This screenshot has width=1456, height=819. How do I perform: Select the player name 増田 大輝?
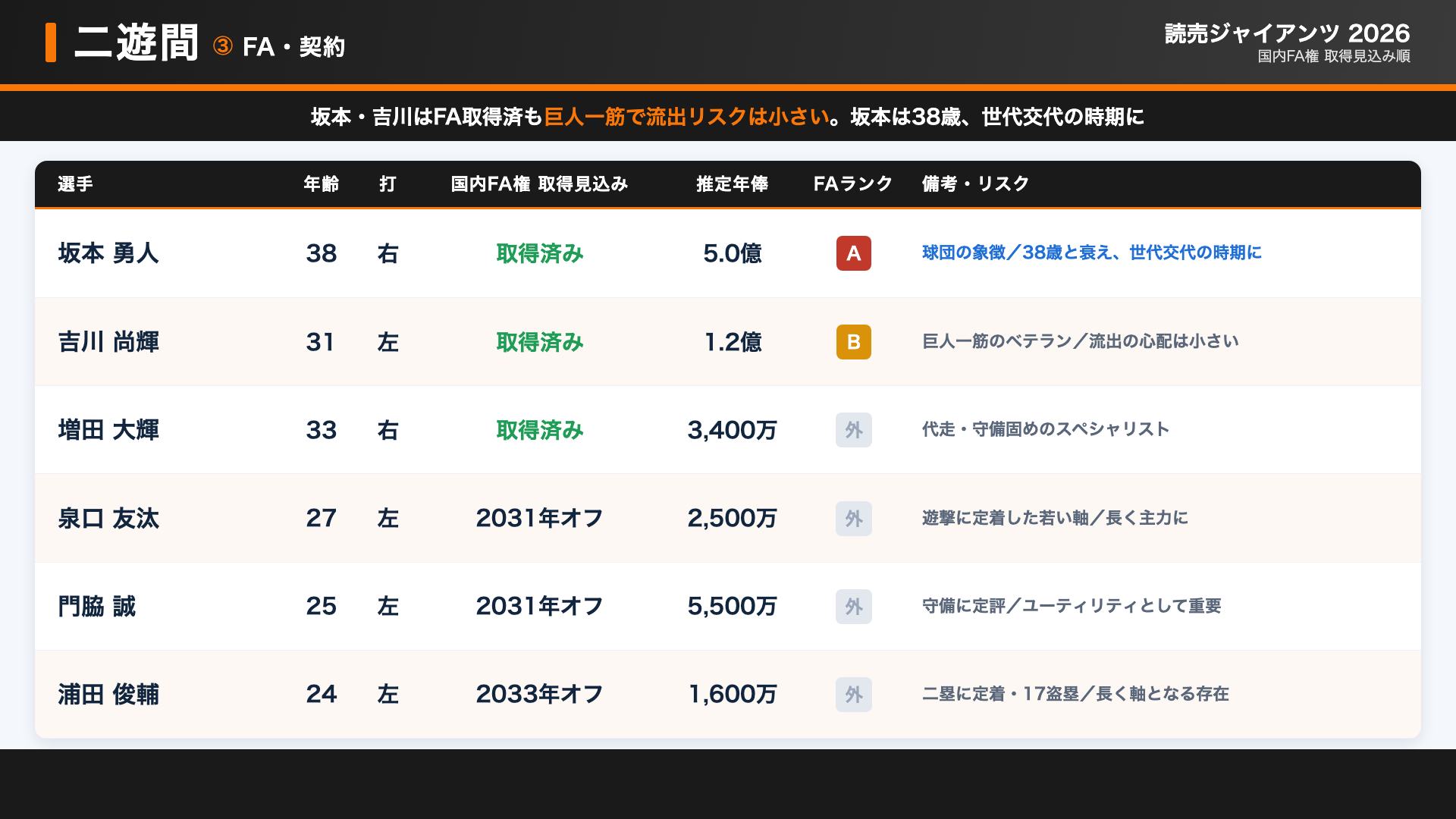[108, 430]
